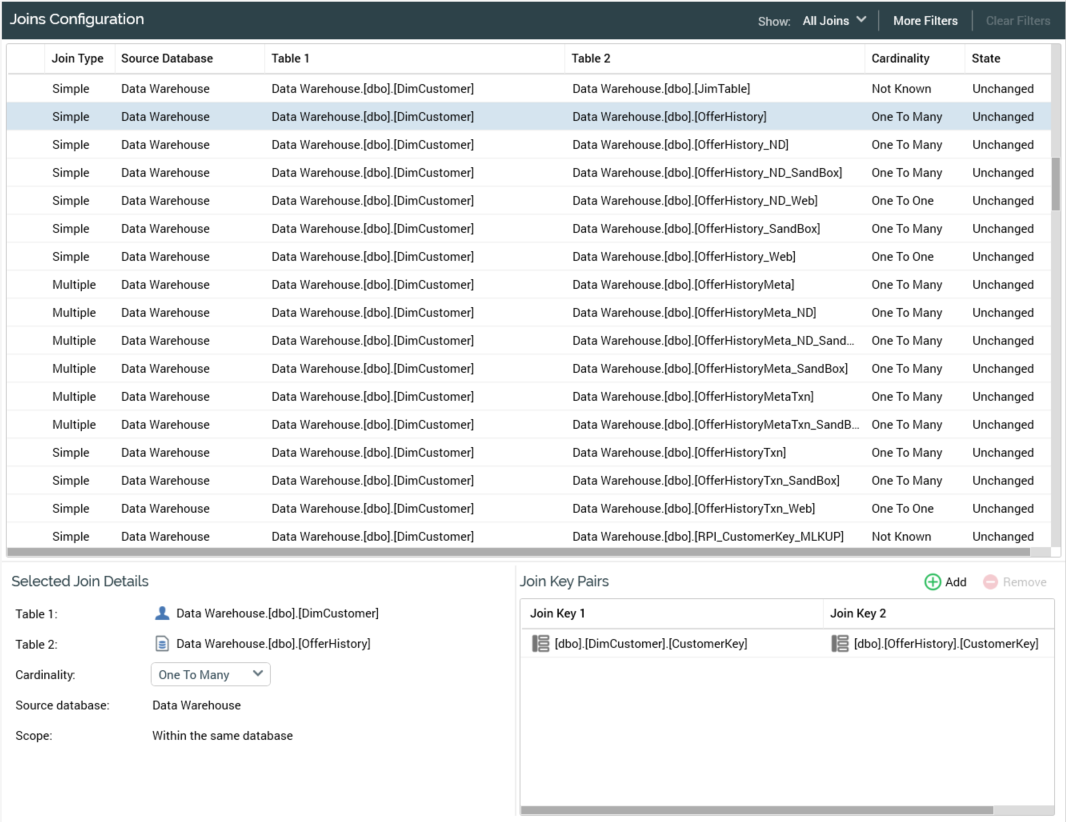The width and height of the screenshot is (1066, 822).
Task: Click the Table 2 column header
Action: 591,59
